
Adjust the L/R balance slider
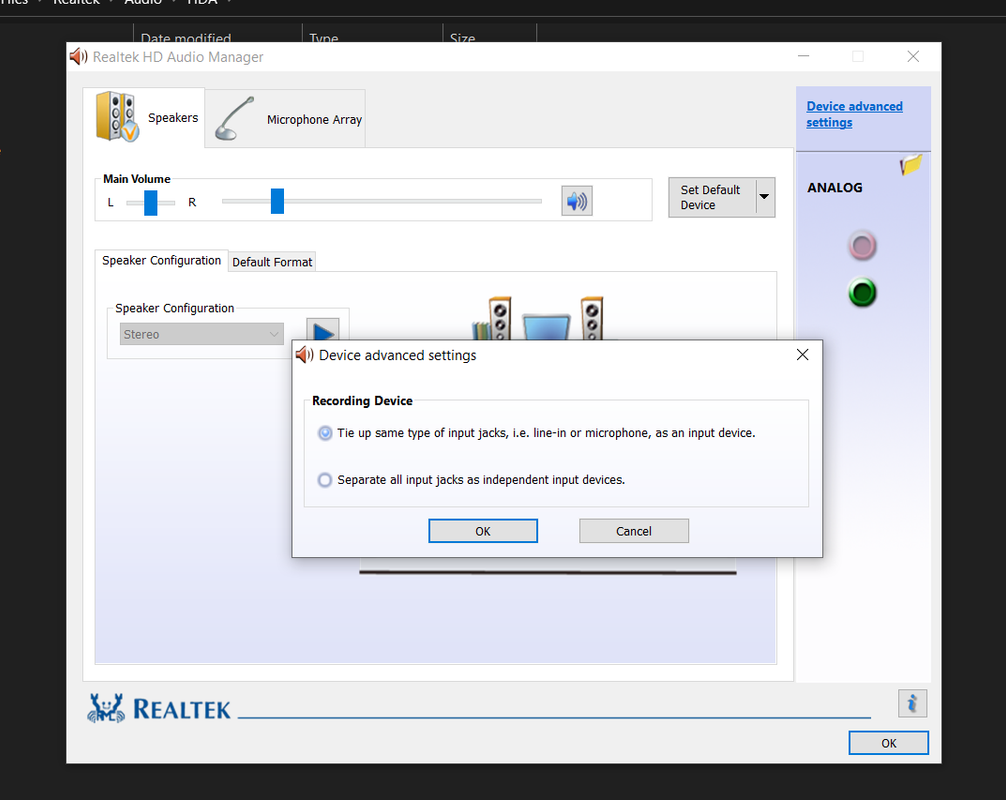151,202
